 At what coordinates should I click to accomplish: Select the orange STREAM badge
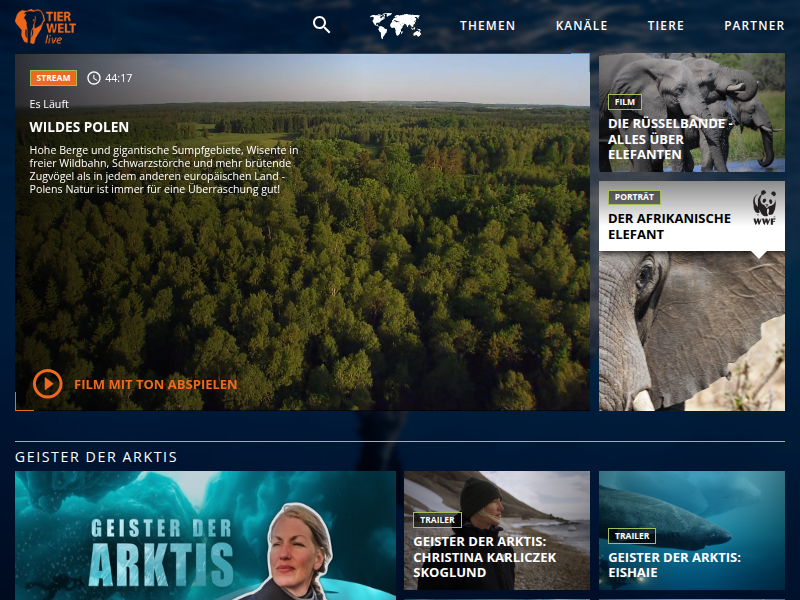[x=53, y=78]
